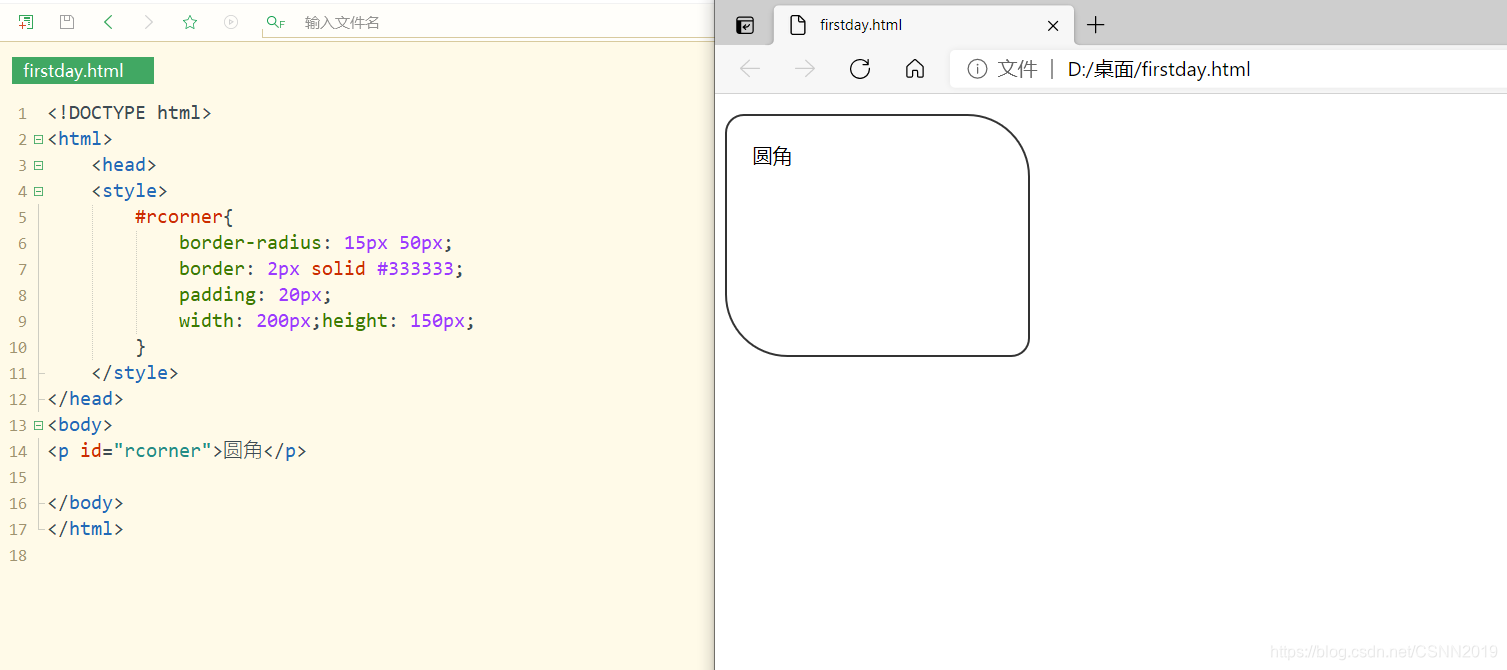This screenshot has height=670, width=1507.
Task: Click the 圆角 text in the rendered page
Action: [x=772, y=156]
